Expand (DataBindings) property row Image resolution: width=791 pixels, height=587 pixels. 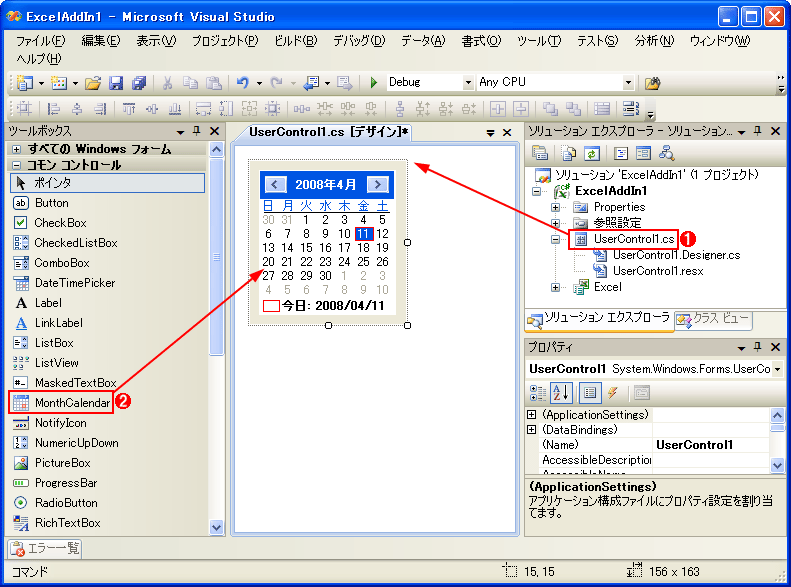(x=532, y=430)
